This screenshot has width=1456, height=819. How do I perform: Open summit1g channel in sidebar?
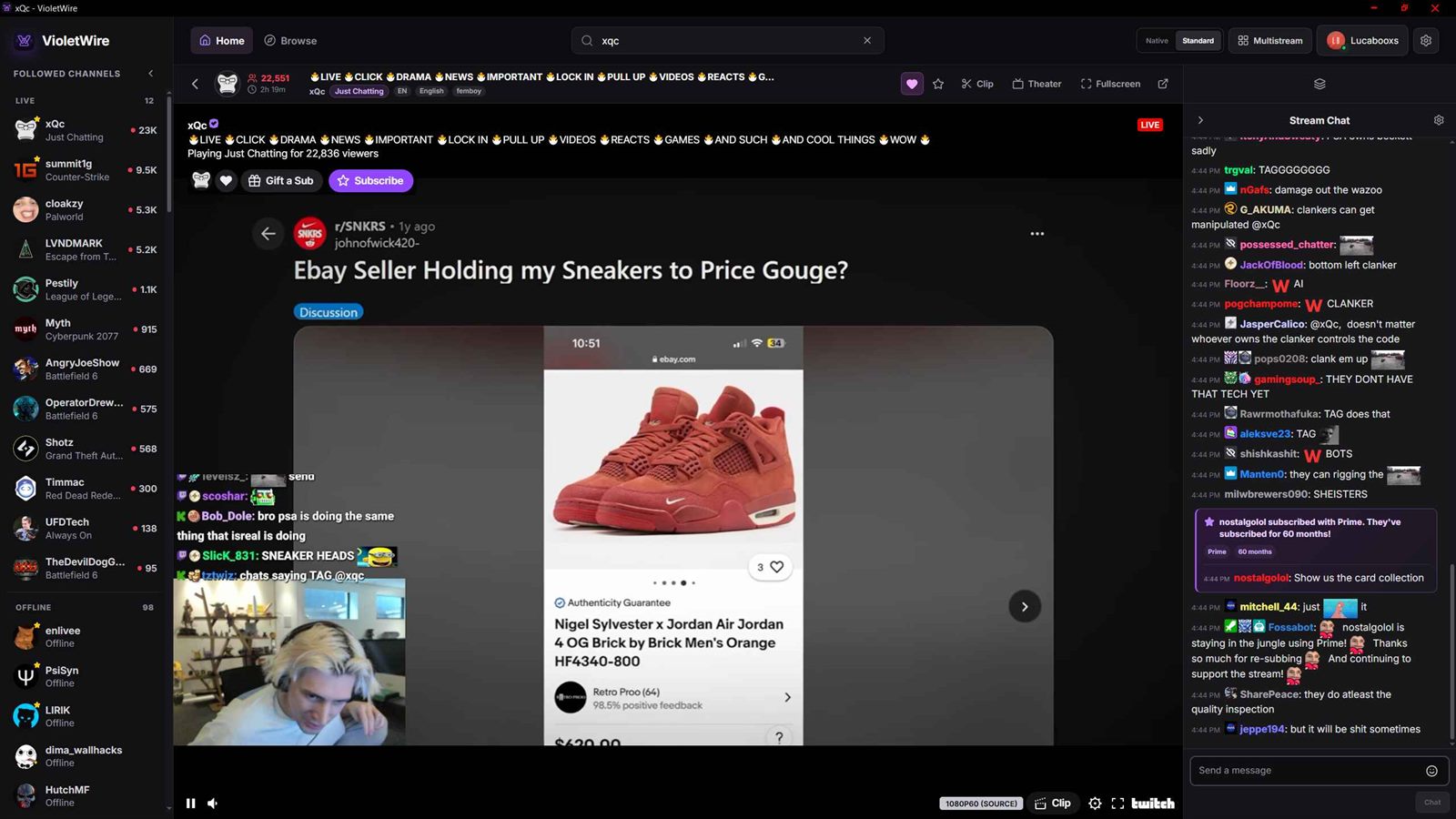pyautogui.click(x=86, y=170)
